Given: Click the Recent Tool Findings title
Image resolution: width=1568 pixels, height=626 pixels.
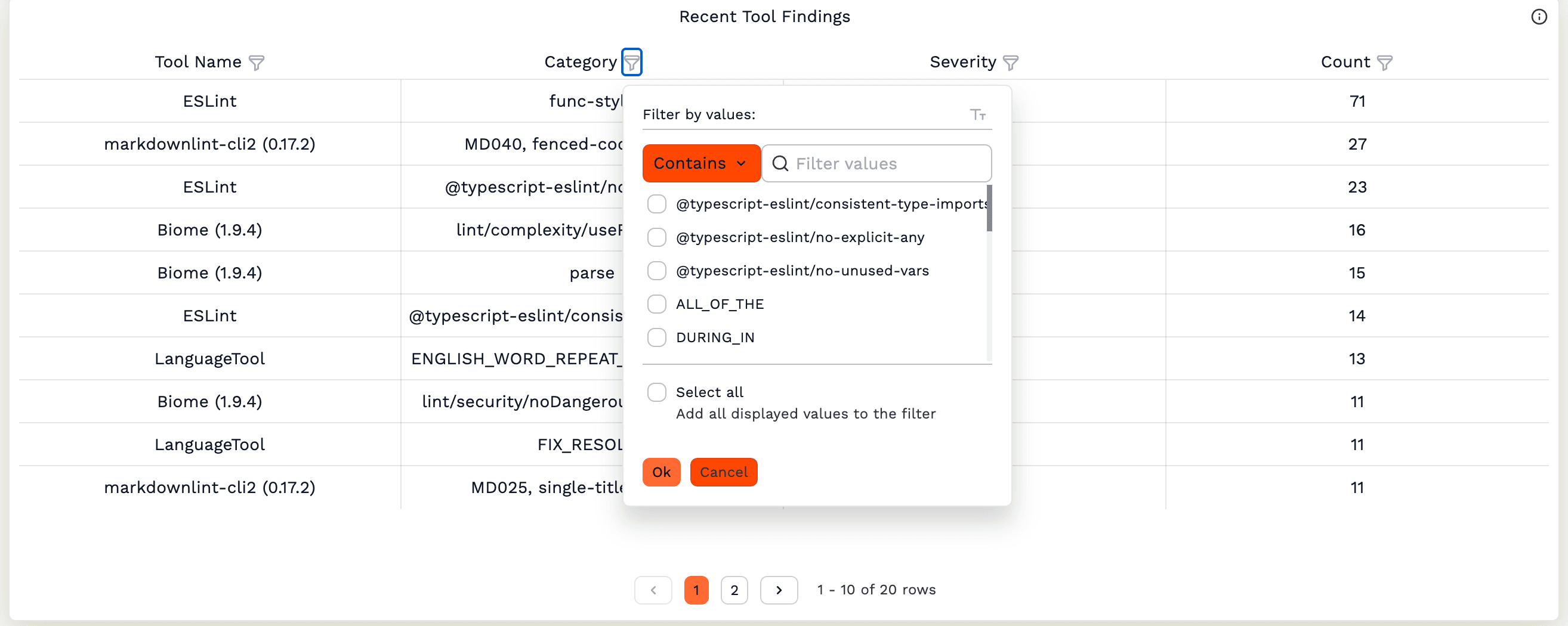Looking at the screenshot, I should click(x=764, y=17).
